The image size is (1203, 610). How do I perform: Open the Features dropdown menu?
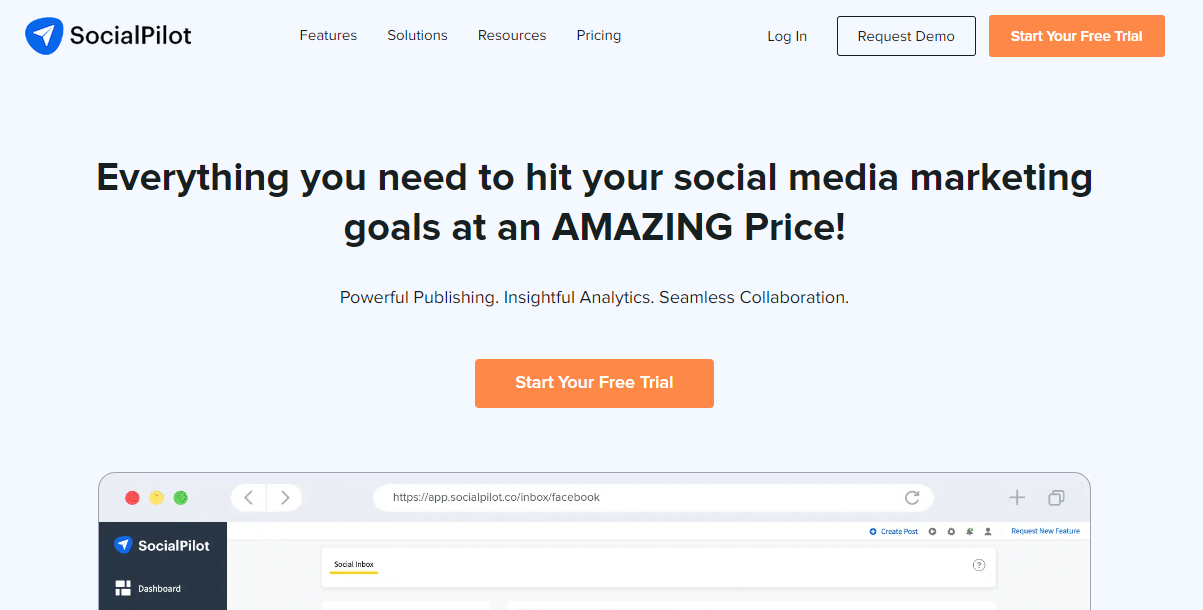[x=328, y=35]
